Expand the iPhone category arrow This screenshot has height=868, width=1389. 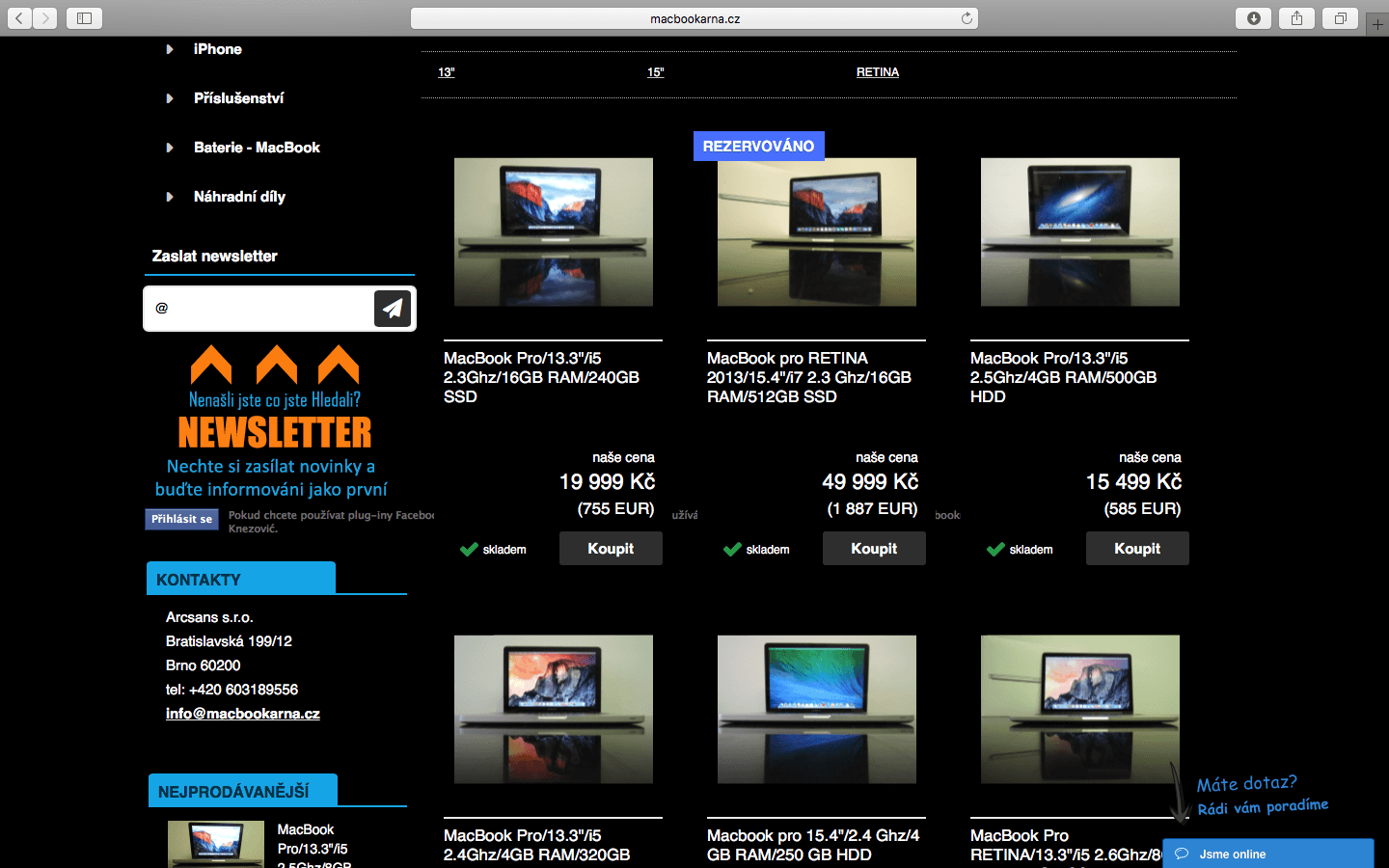pyautogui.click(x=170, y=49)
